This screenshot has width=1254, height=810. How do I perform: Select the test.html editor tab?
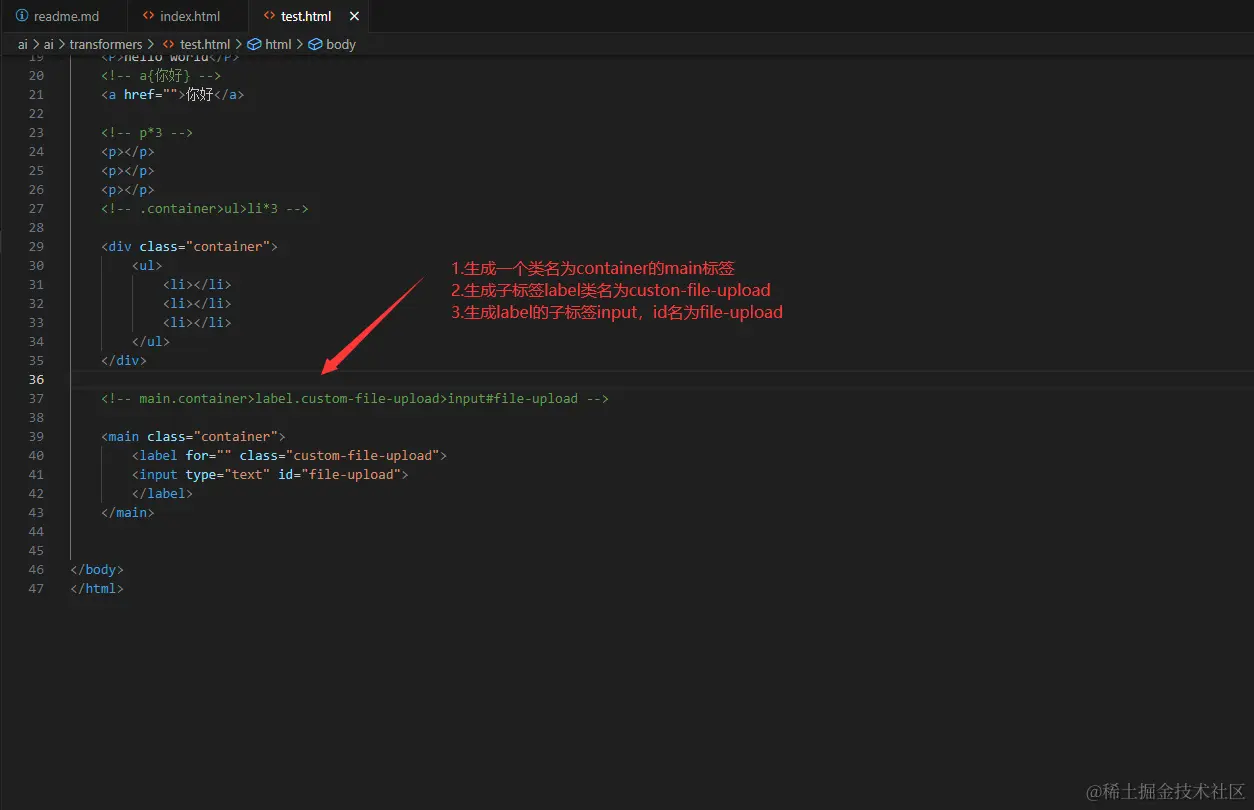pyautogui.click(x=306, y=16)
